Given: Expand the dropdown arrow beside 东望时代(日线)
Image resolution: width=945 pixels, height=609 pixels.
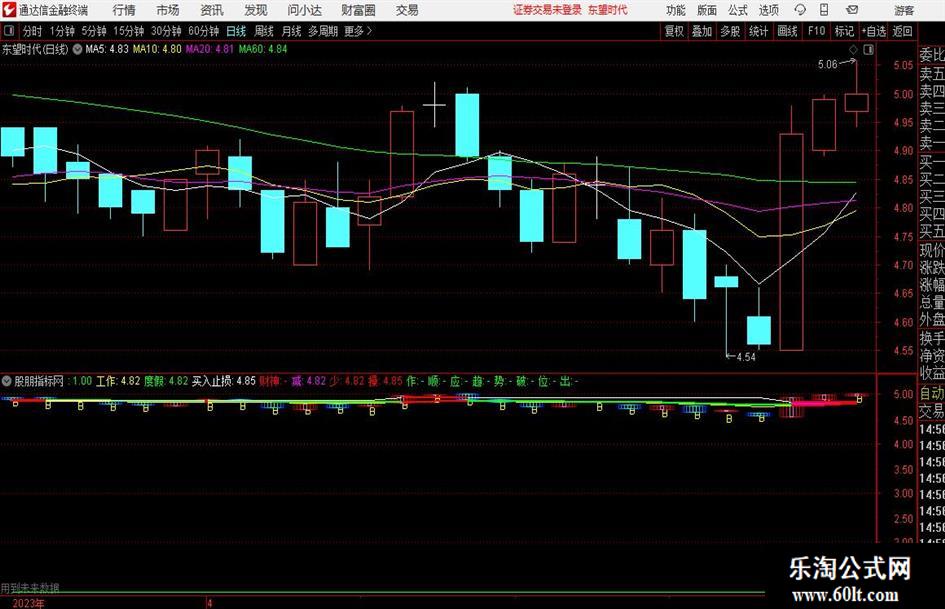Looking at the screenshot, I should pyautogui.click(x=77, y=49).
